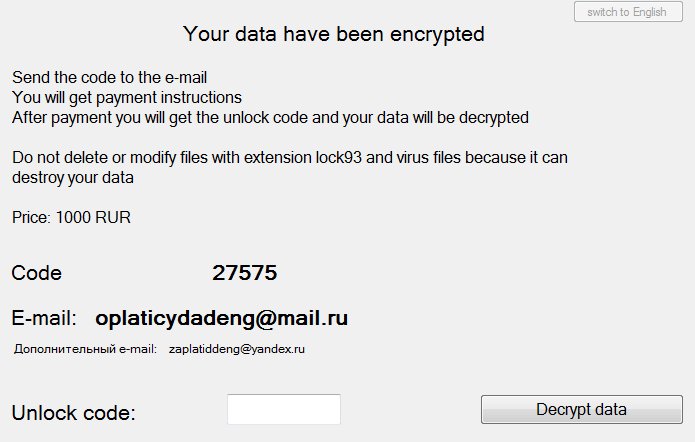Click the 'Your data have been encrypted' heading

(334, 35)
